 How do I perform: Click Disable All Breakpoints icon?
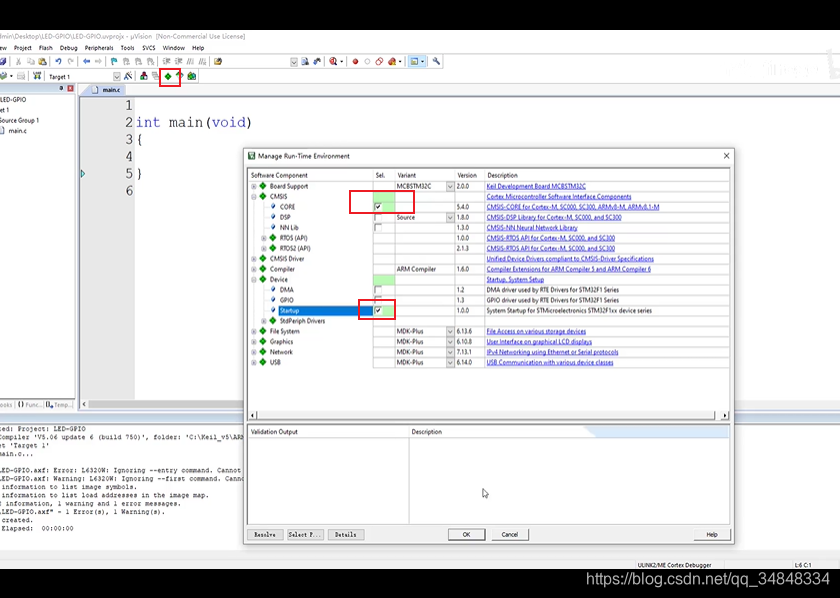click(x=379, y=62)
